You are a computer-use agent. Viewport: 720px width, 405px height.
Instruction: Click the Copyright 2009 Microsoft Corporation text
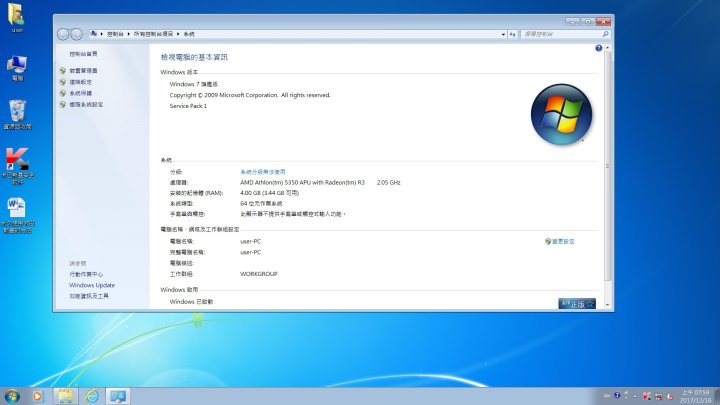tap(250, 95)
